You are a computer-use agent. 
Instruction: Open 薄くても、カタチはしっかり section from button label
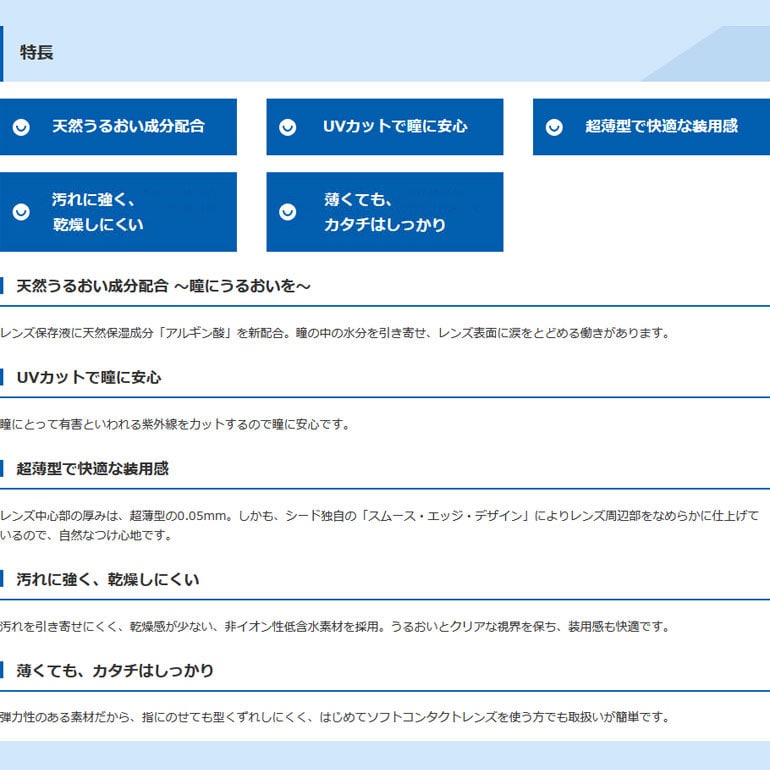[x=384, y=212]
